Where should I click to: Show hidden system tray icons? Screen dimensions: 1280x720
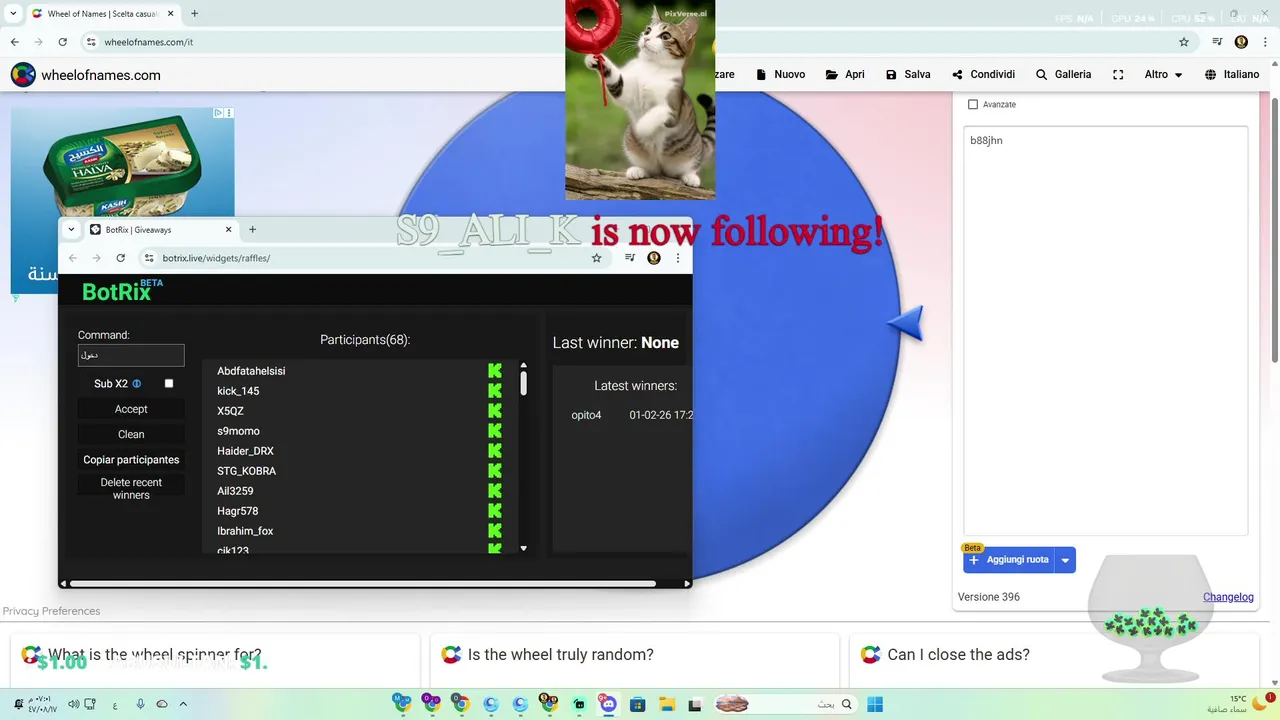tap(183, 704)
